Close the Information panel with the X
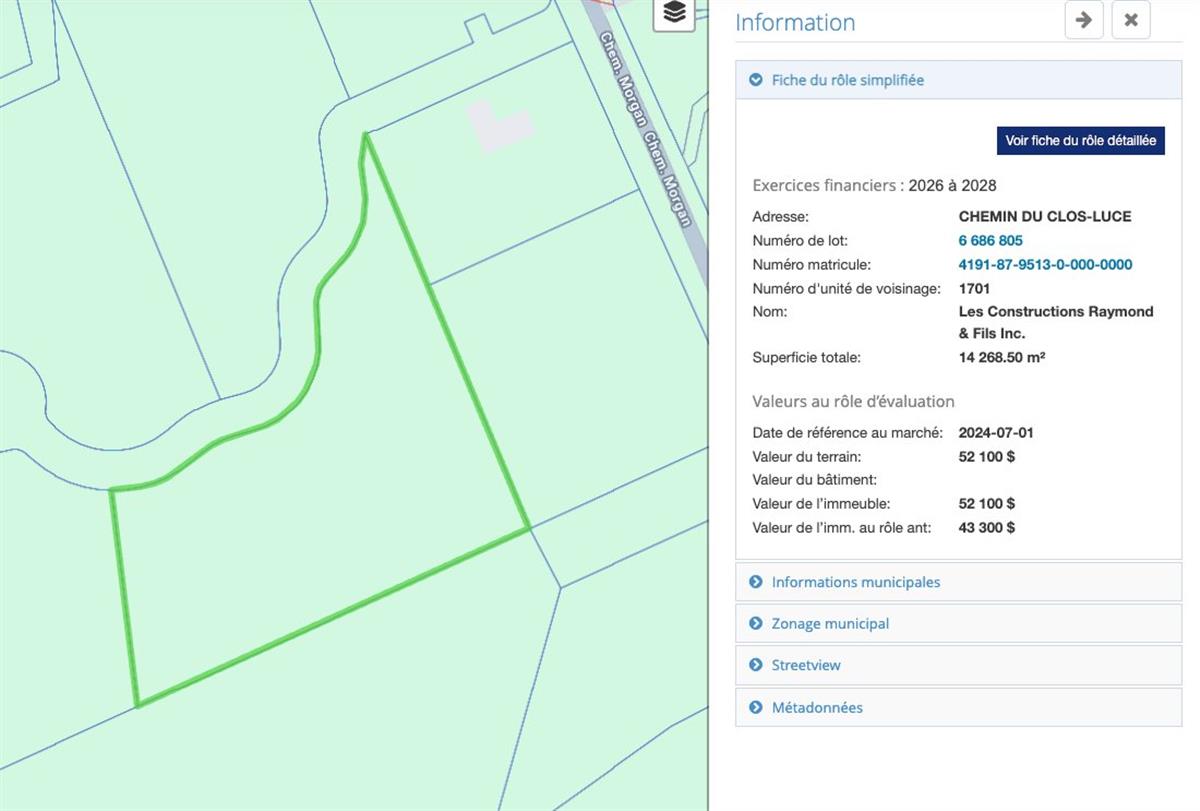This screenshot has height=811, width=1200. click(1131, 20)
